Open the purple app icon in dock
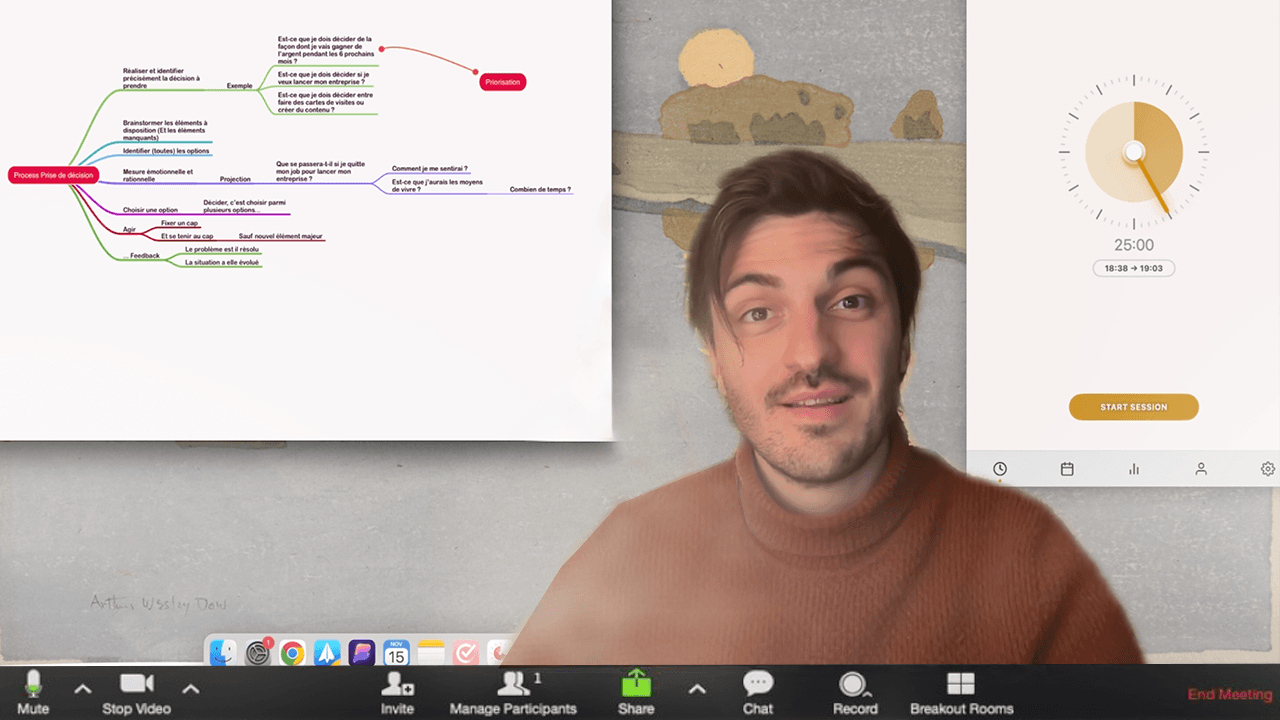This screenshot has width=1280, height=720. click(x=362, y=653)
